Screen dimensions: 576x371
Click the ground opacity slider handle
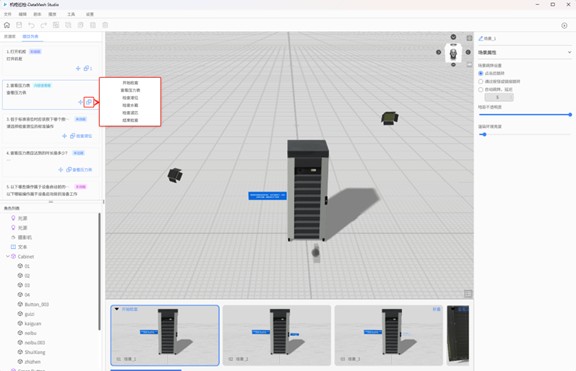point(570,115)
